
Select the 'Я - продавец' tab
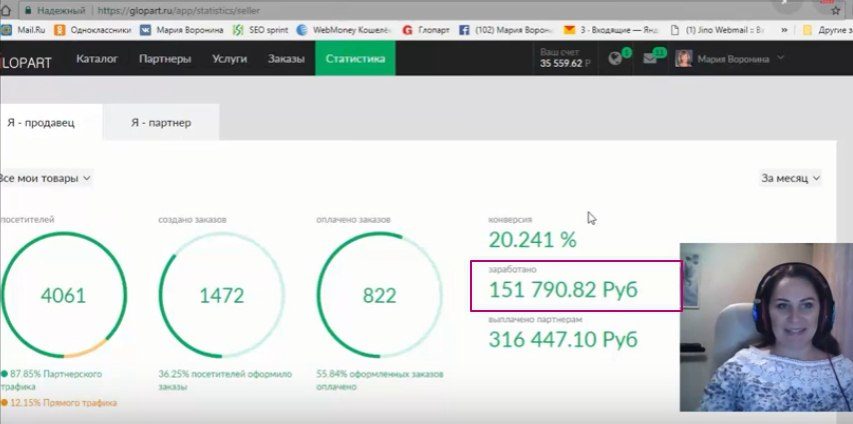tap(40, 123)
